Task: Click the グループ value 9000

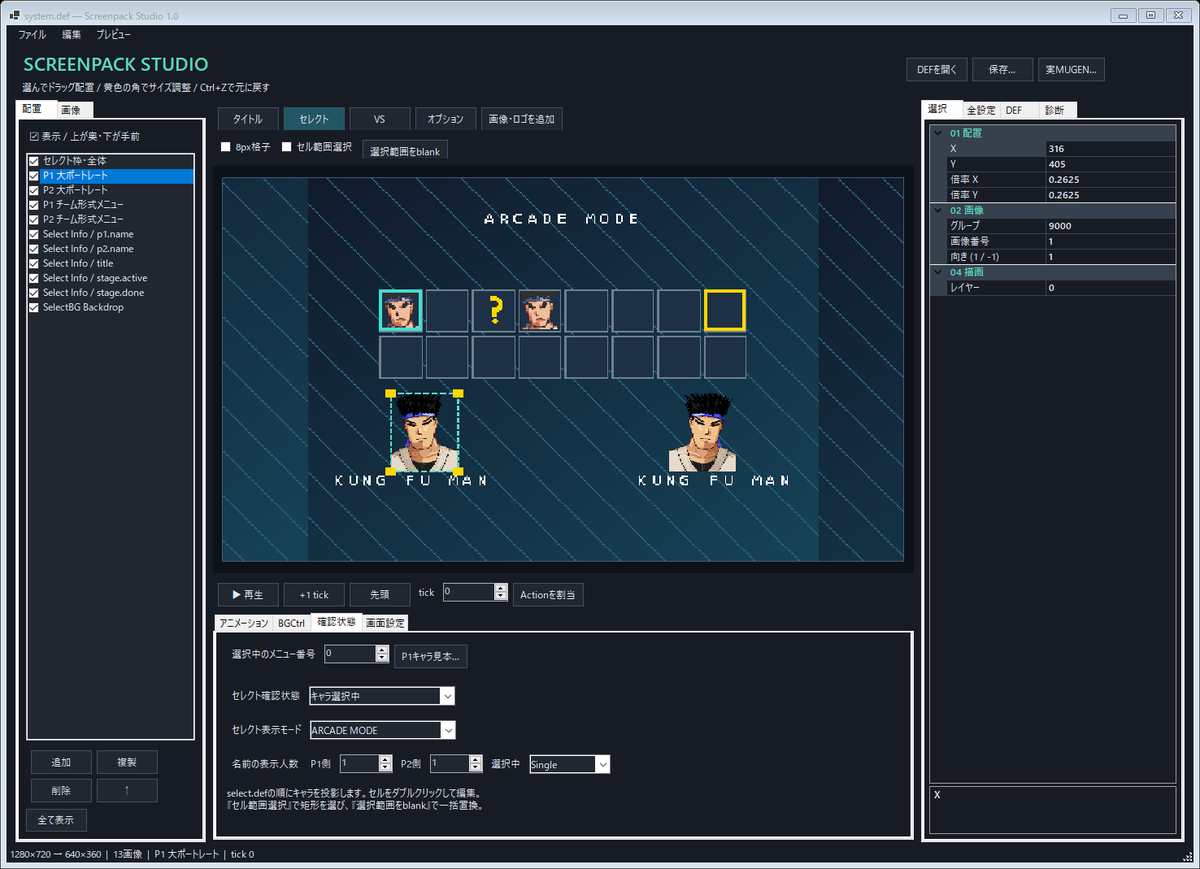Action: pyautogui.click(x=1109, y=226)
